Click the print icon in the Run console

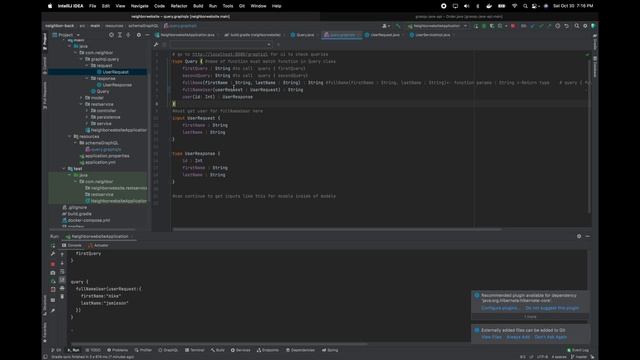click(x=62, y=288)
